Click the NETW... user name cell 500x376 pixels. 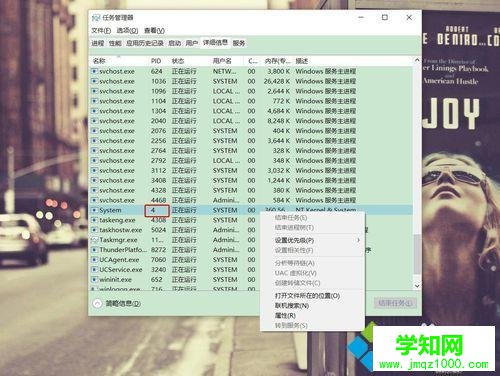(x=224, y=71)
